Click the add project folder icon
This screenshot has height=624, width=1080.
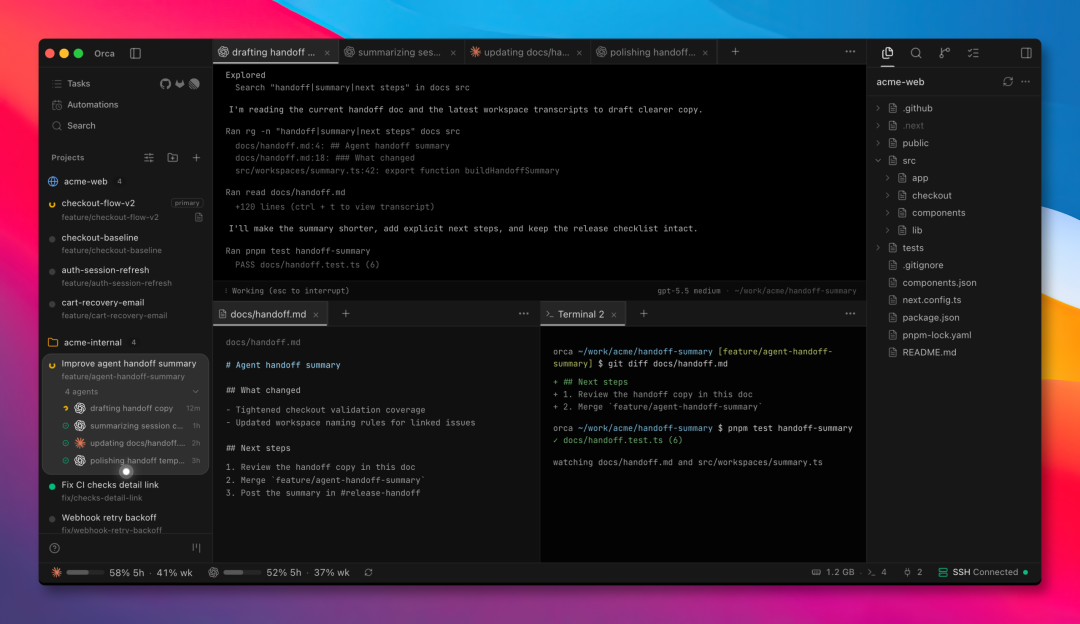click(173, 158)
